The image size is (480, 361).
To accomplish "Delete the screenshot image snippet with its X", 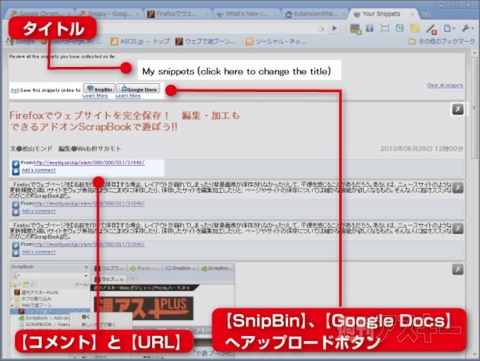I will click(x=458, y=269).
